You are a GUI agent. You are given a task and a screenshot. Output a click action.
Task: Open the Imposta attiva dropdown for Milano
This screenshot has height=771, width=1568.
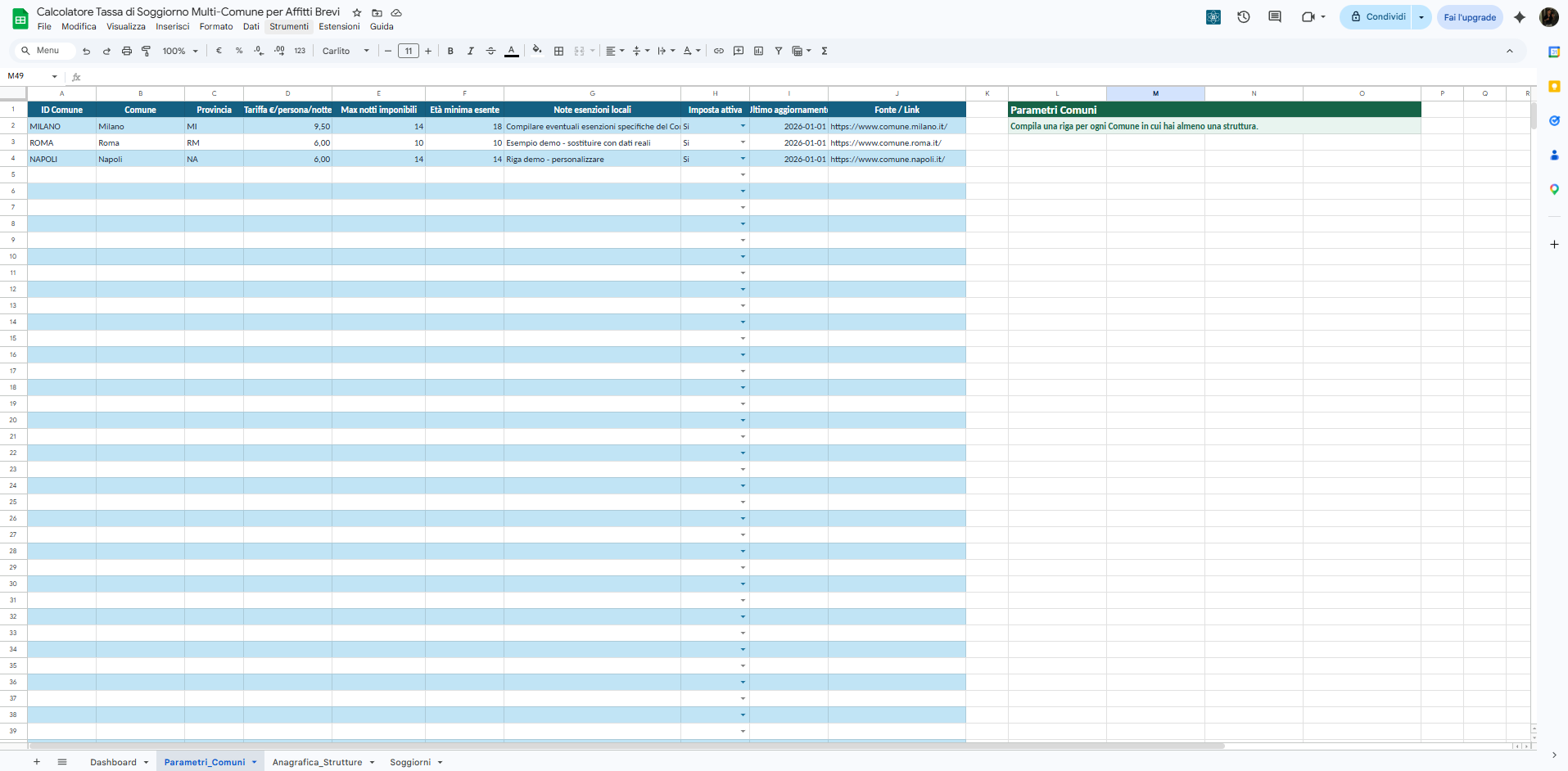(743, 127)
